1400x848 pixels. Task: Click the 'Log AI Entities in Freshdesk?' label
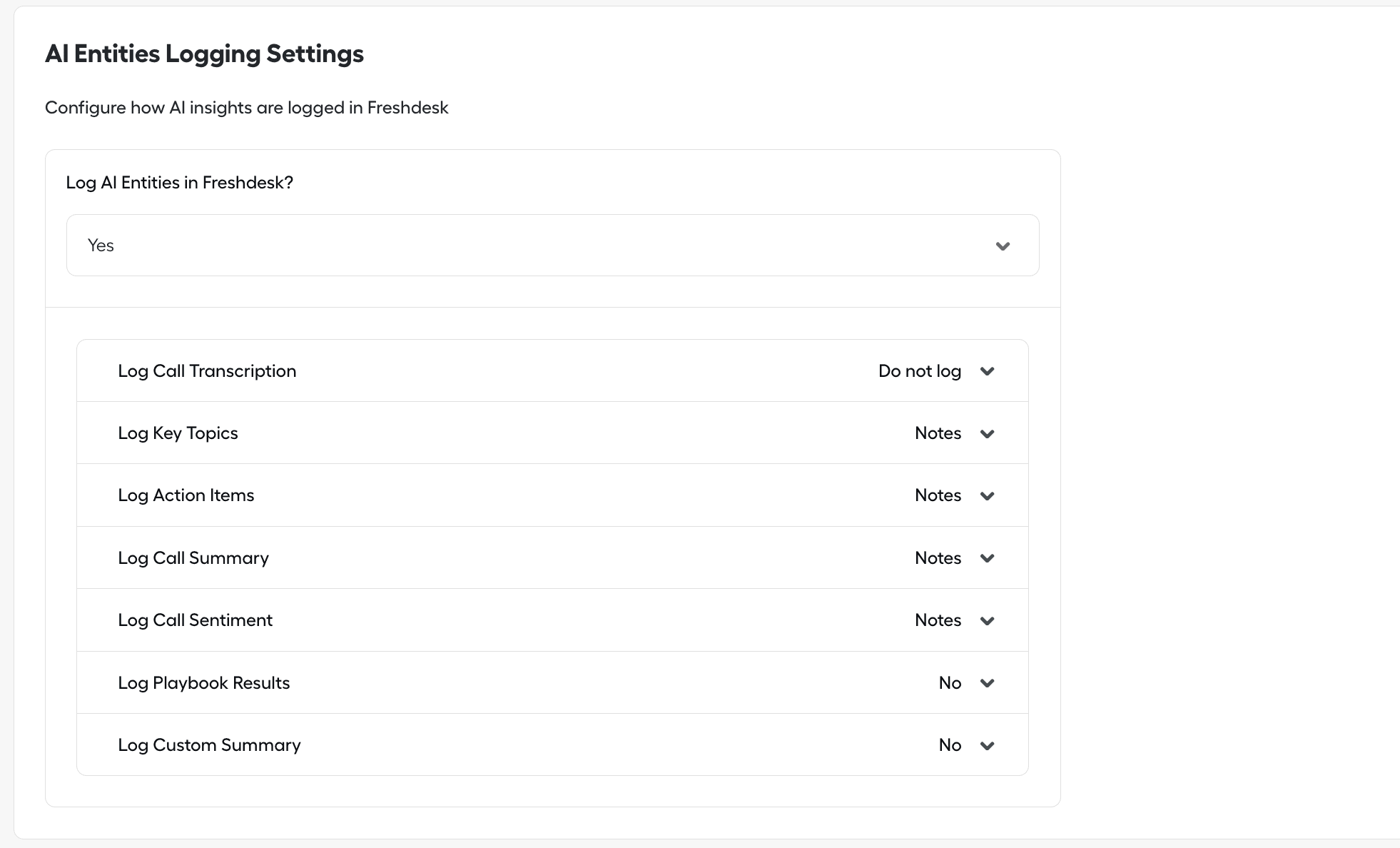tap(179, 183)
